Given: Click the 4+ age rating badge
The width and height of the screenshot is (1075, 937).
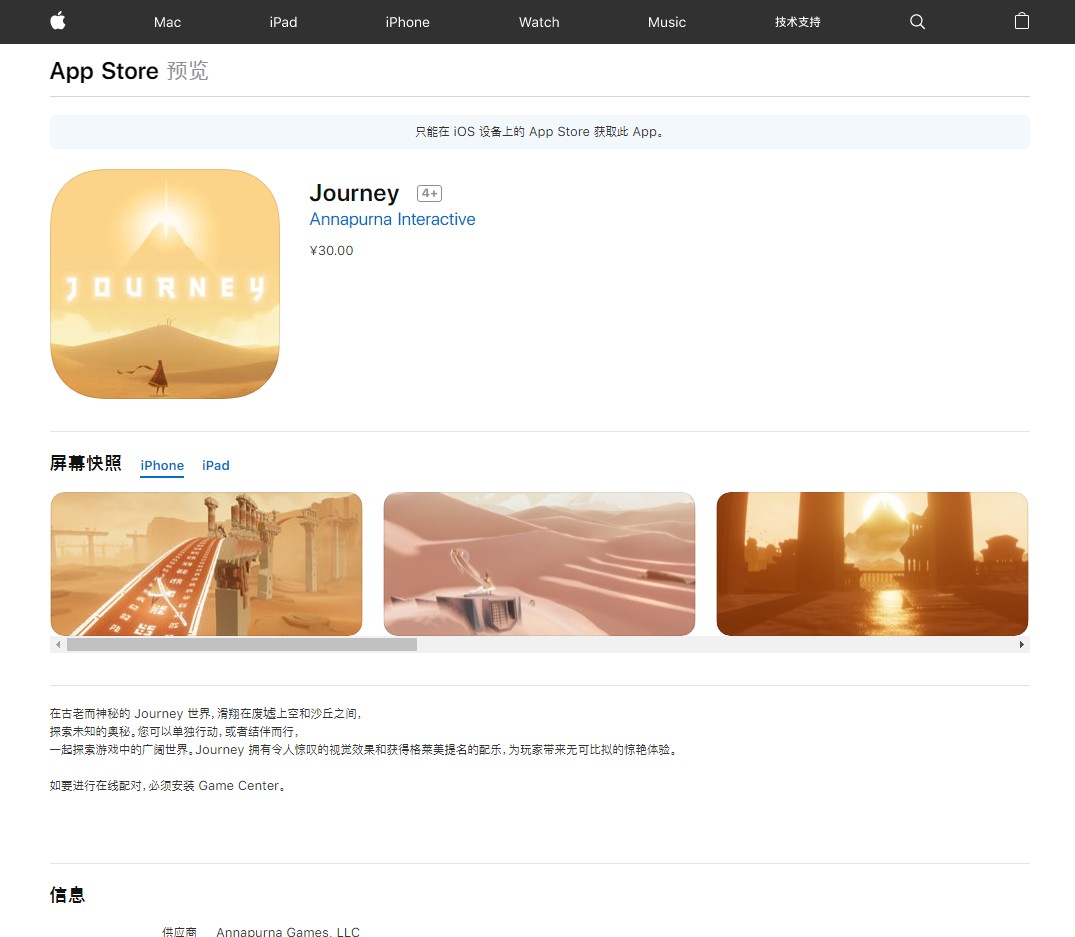Looking at the screenshot, I should (429, 194).
